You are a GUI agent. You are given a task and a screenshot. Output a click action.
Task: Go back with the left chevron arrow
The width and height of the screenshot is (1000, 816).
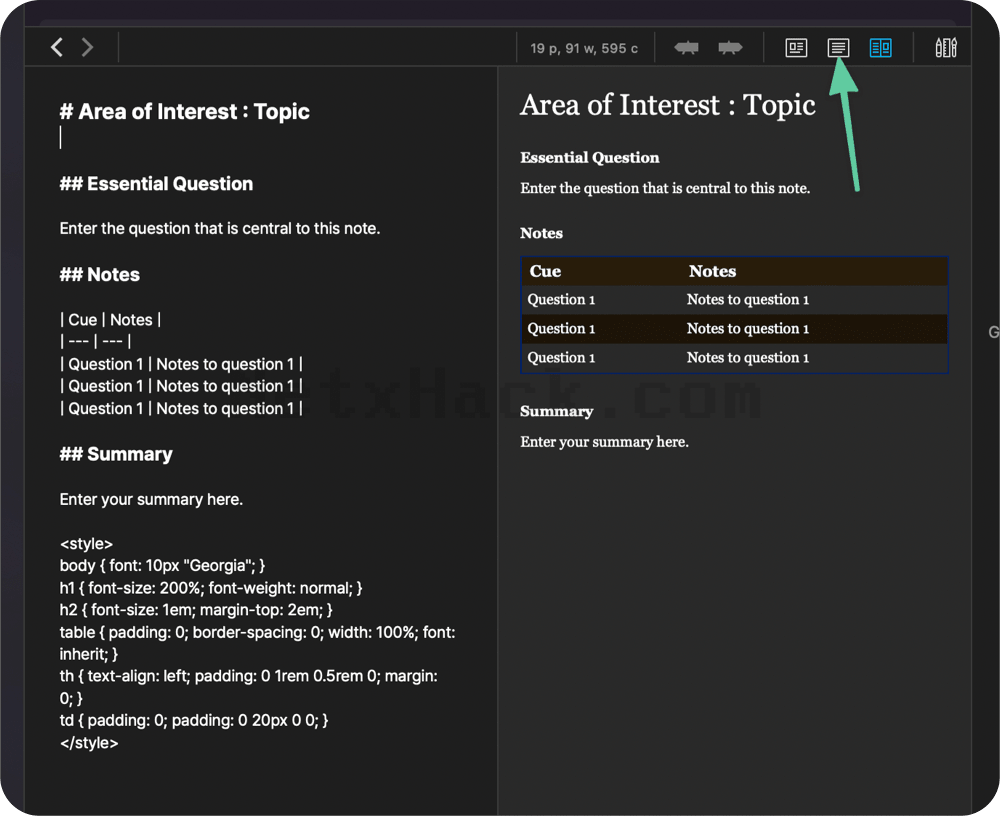click(x=57, y=47)
